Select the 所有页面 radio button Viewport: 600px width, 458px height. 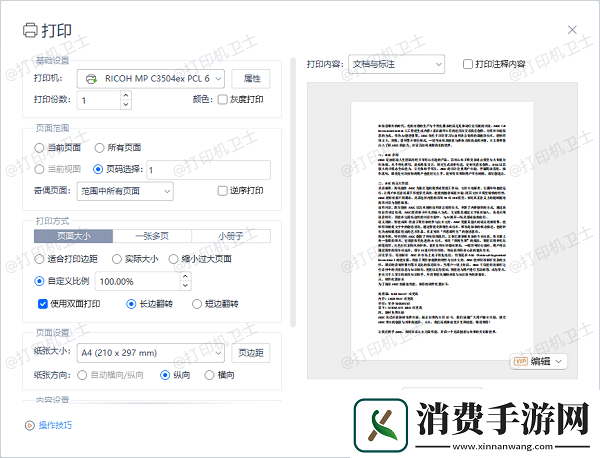[x=99, y=147]
